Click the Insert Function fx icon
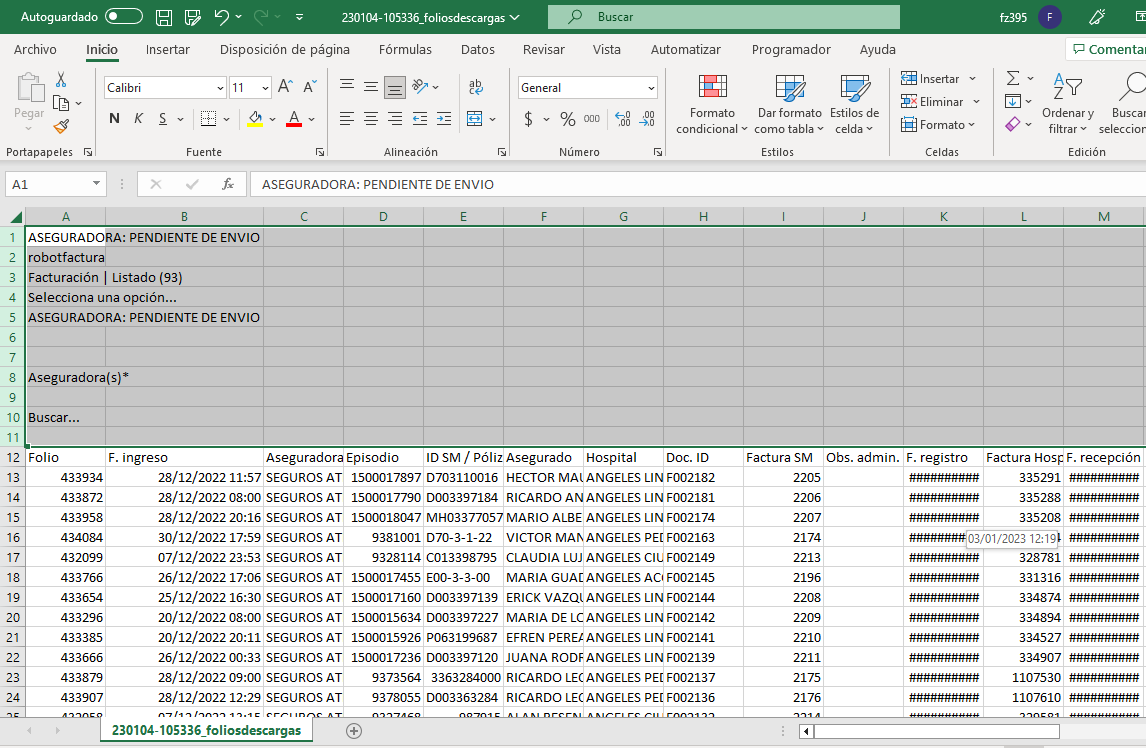1146x748 pixels. 228,184
